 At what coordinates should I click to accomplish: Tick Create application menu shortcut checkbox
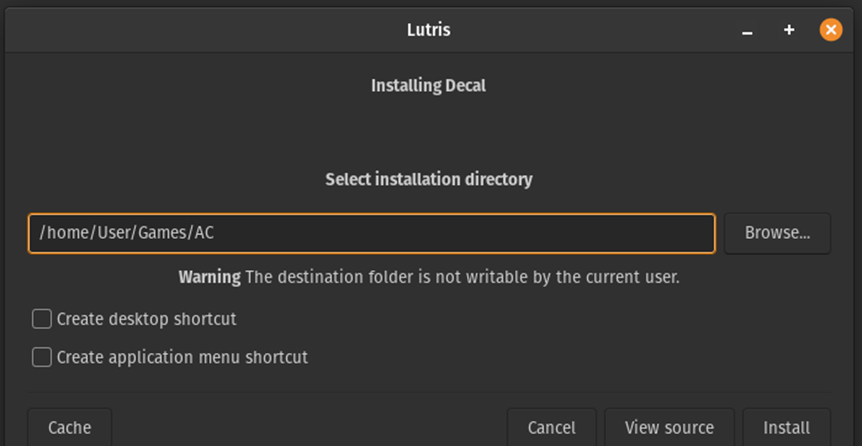pos(42,357)
